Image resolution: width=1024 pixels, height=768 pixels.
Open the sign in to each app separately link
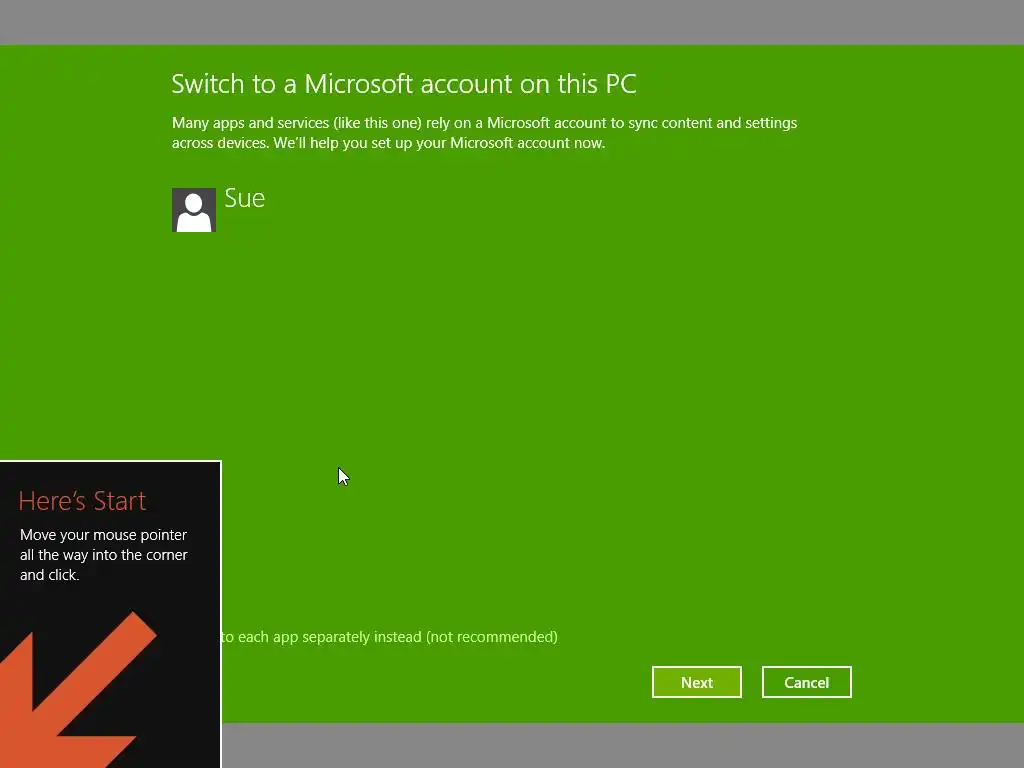tap(389, 637)
